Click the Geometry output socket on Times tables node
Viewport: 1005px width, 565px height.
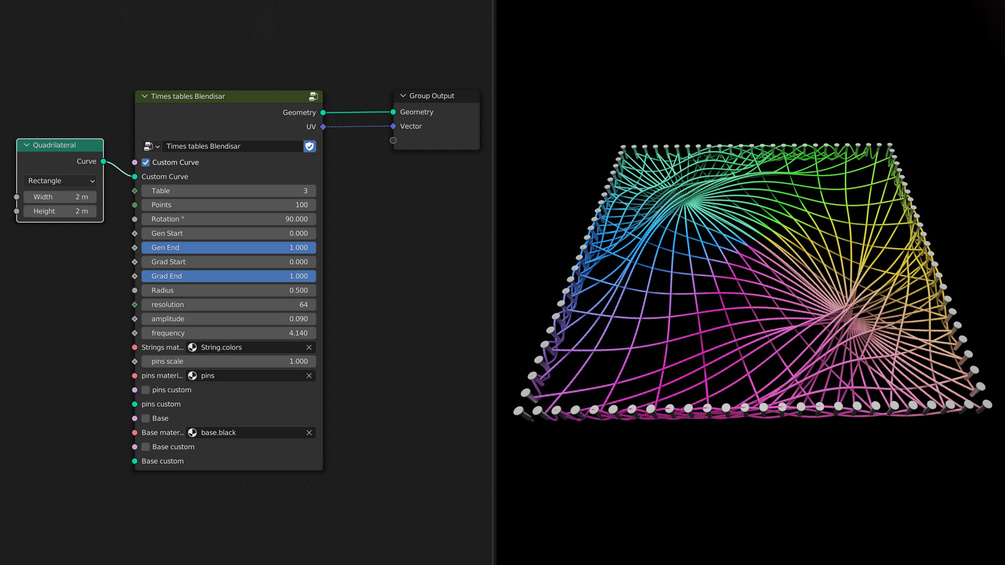pyautogui.click(x=323, y=112)
